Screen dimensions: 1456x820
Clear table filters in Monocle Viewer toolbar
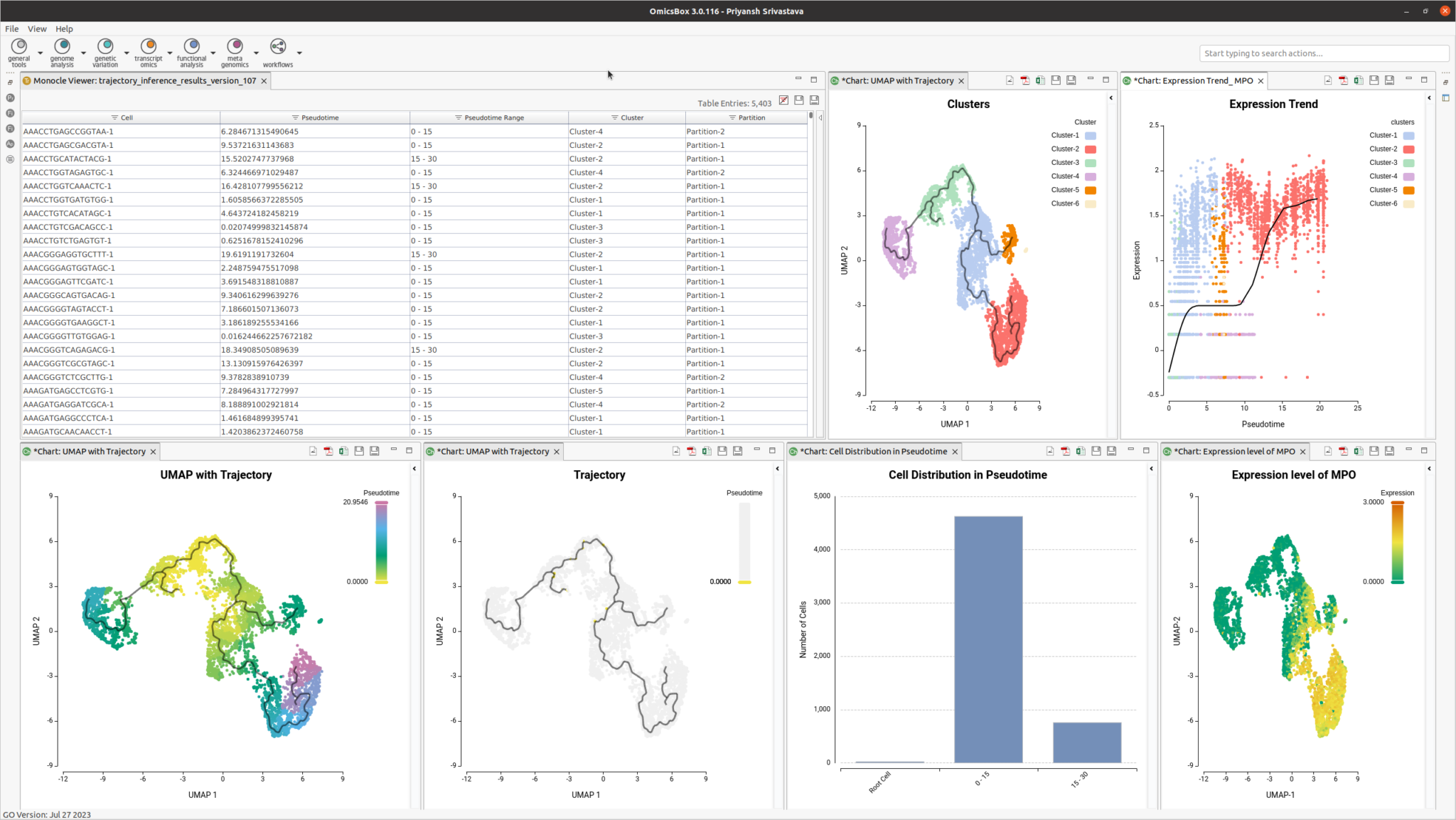pyautogui.click(x=783, y=100)
